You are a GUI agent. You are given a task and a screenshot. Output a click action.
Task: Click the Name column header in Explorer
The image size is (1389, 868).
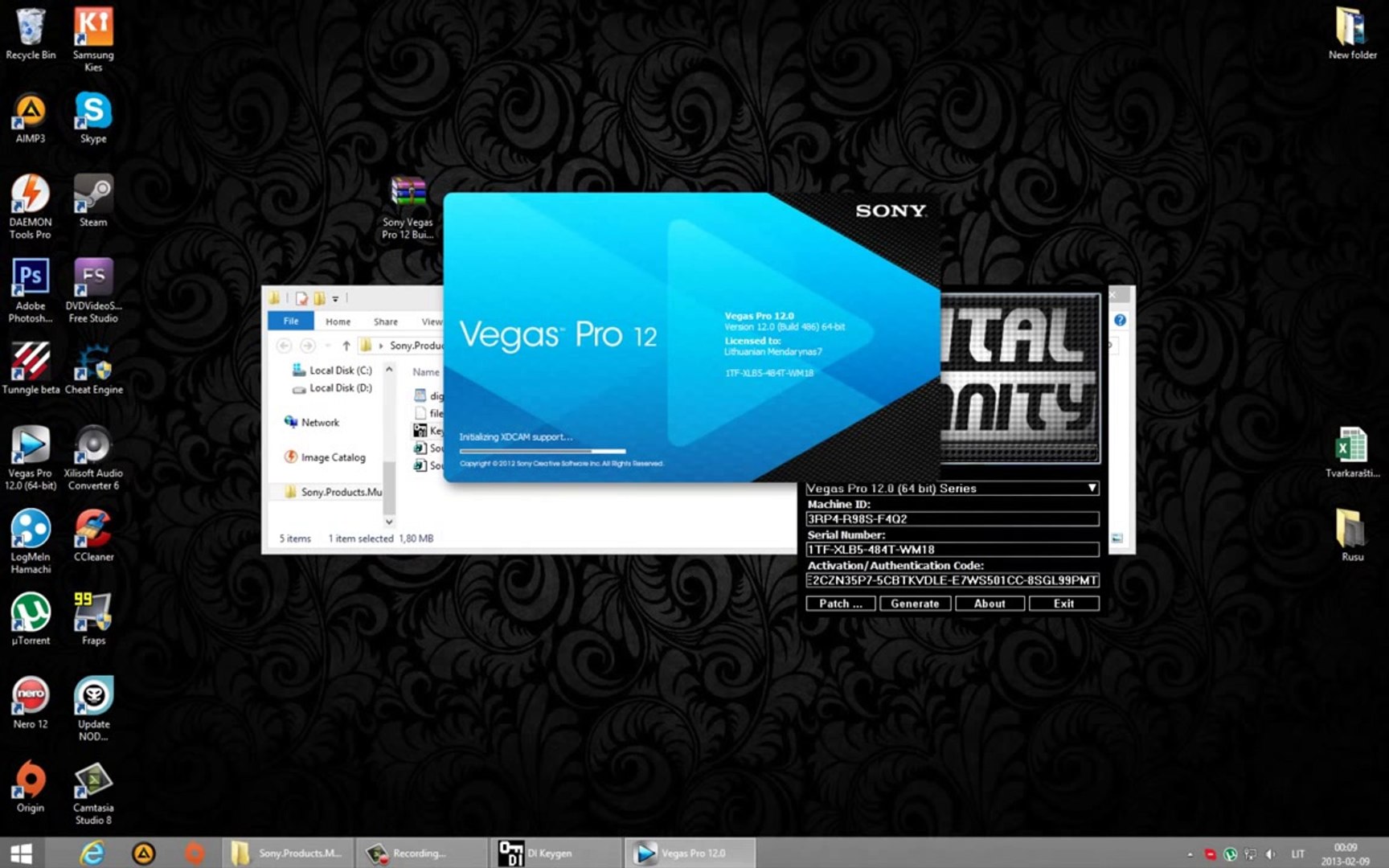click(x=426, y=372)
